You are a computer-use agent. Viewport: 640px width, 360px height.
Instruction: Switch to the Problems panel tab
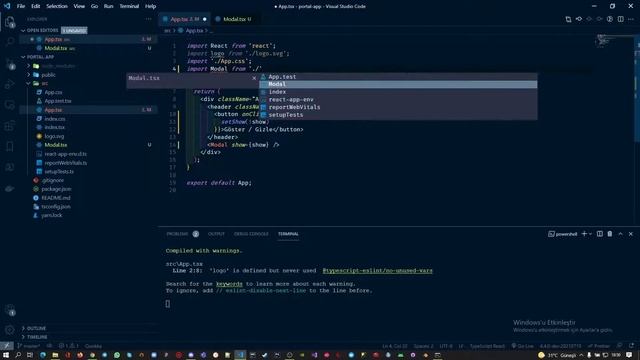point(182,234)
